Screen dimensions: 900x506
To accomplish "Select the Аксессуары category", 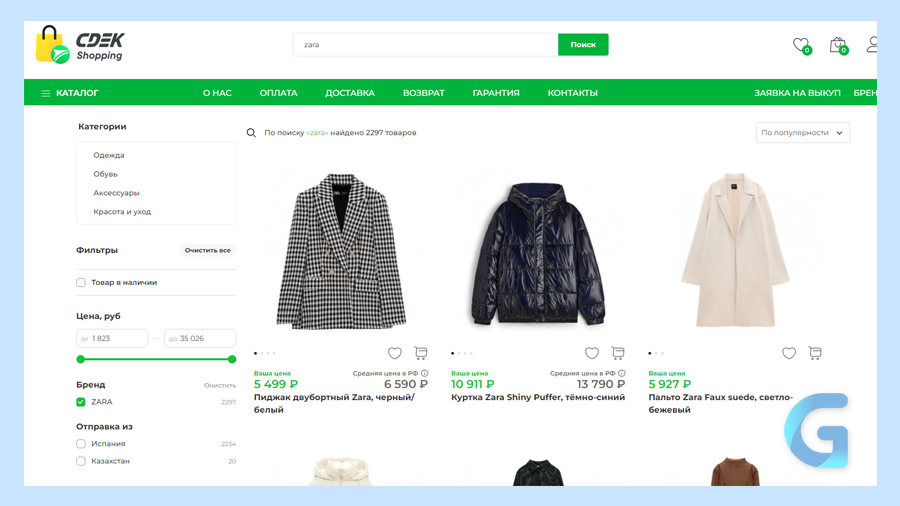I will [117, 193].
